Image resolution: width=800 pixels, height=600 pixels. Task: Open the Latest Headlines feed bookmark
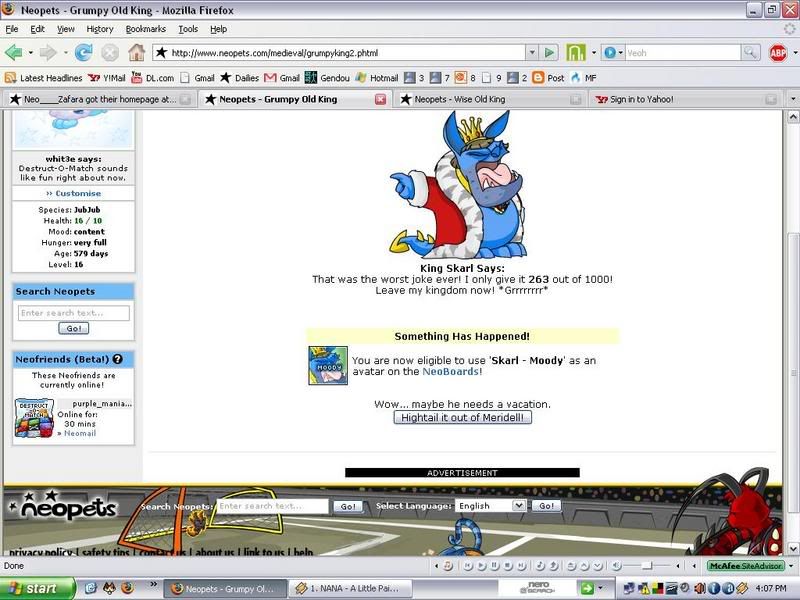tap(43, 78)
